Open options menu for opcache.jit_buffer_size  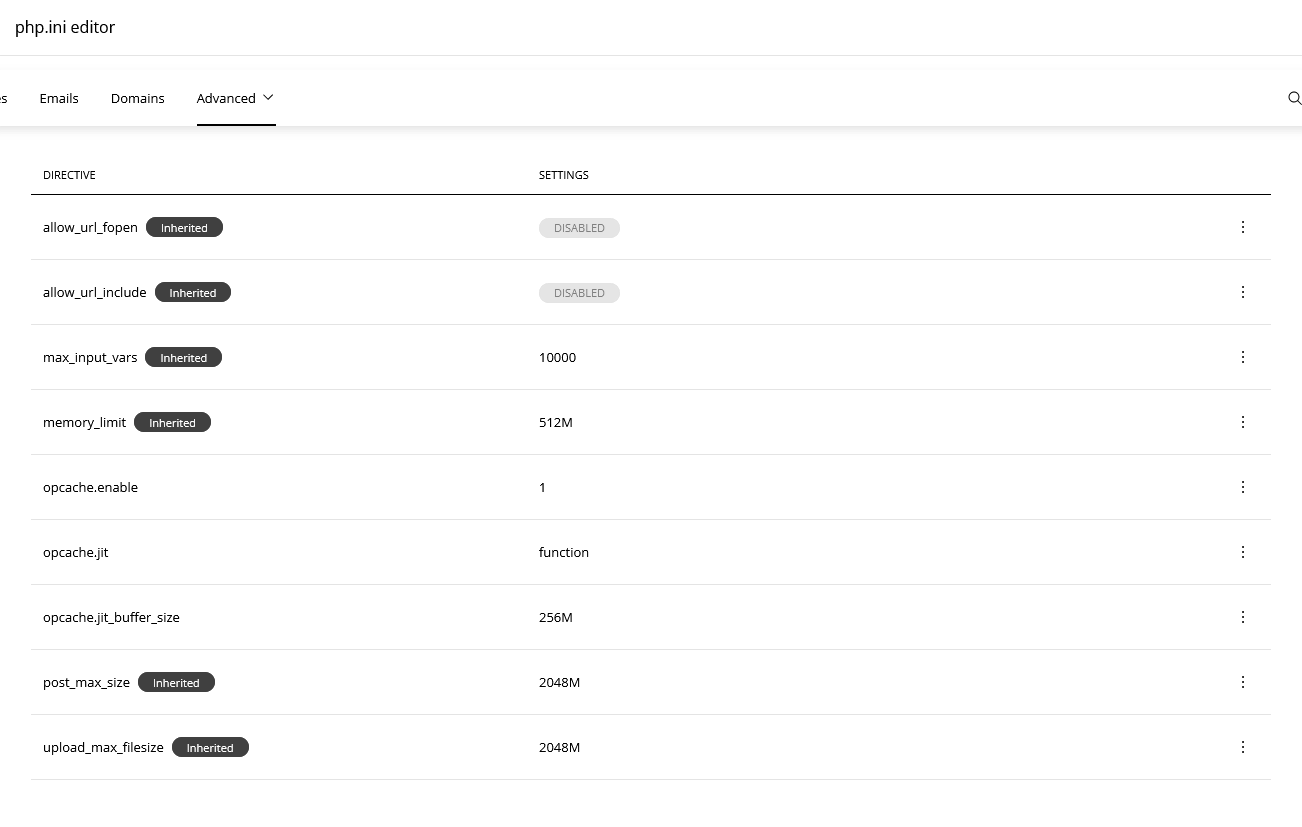1243,617
